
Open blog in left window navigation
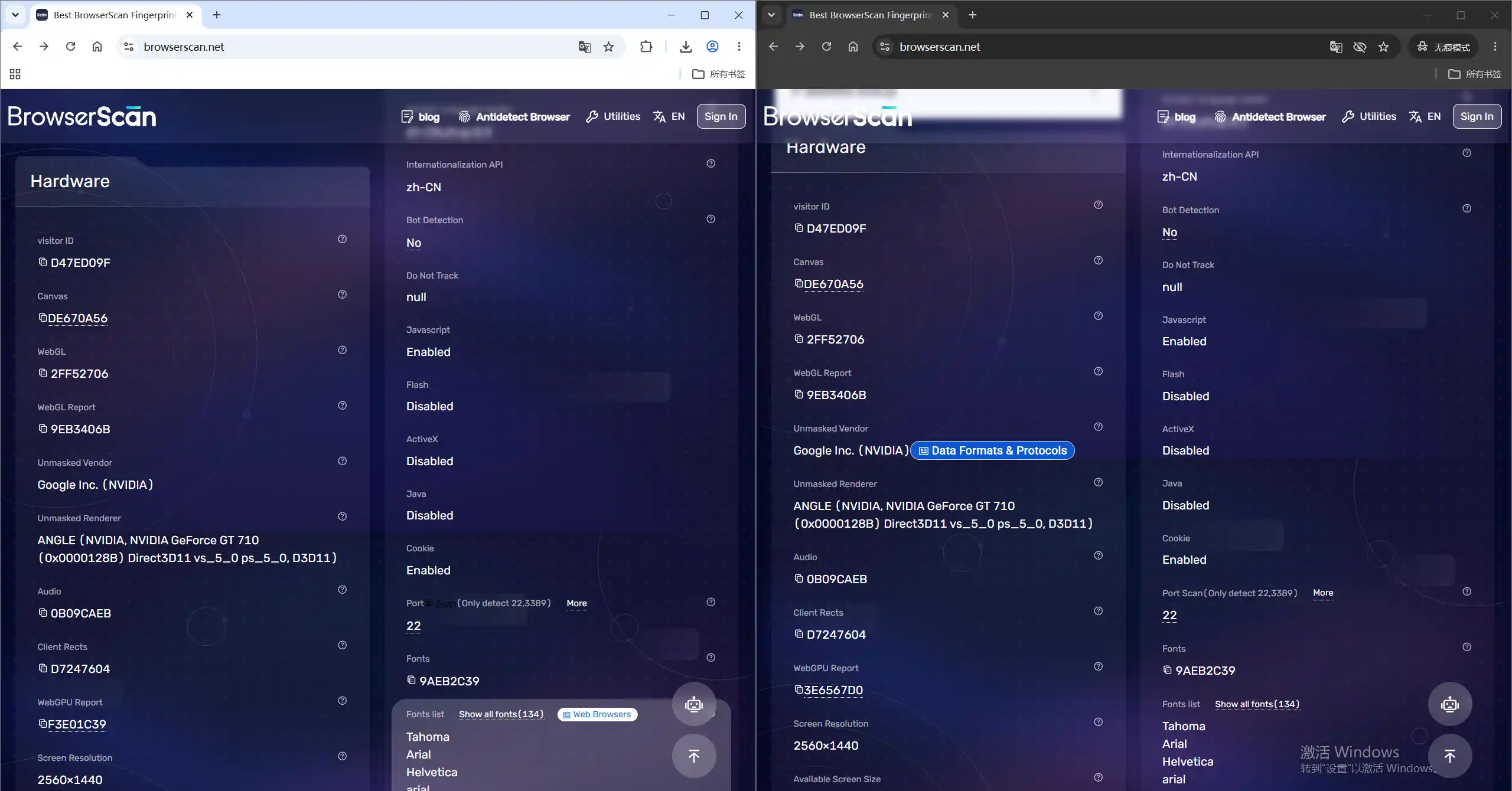421,117
